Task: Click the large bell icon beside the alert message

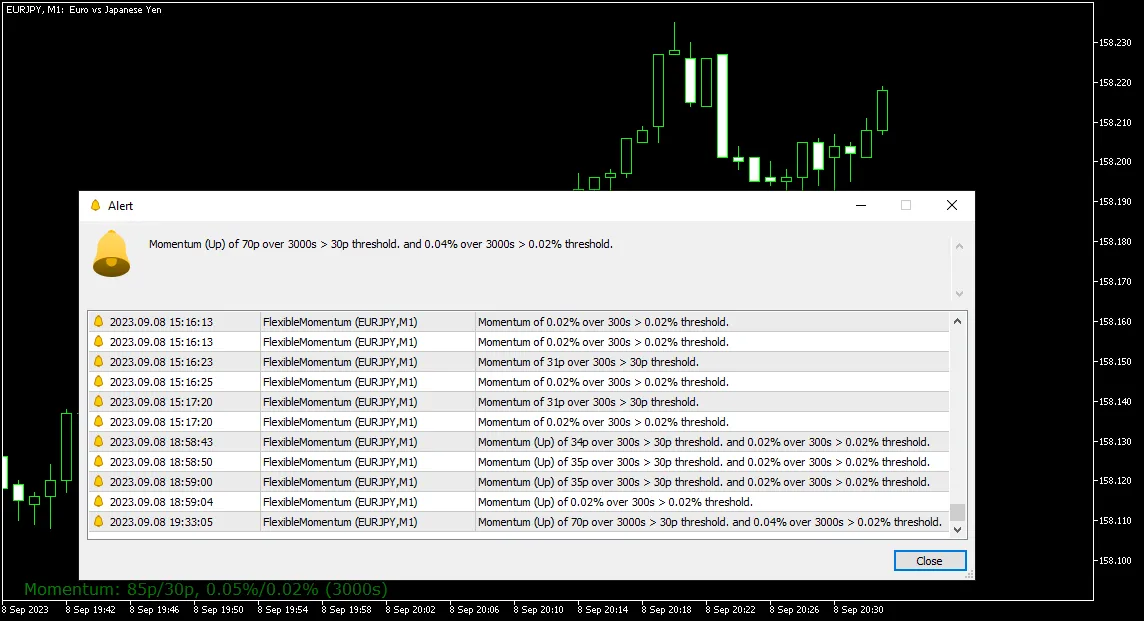Action: [x=111, y=253]
